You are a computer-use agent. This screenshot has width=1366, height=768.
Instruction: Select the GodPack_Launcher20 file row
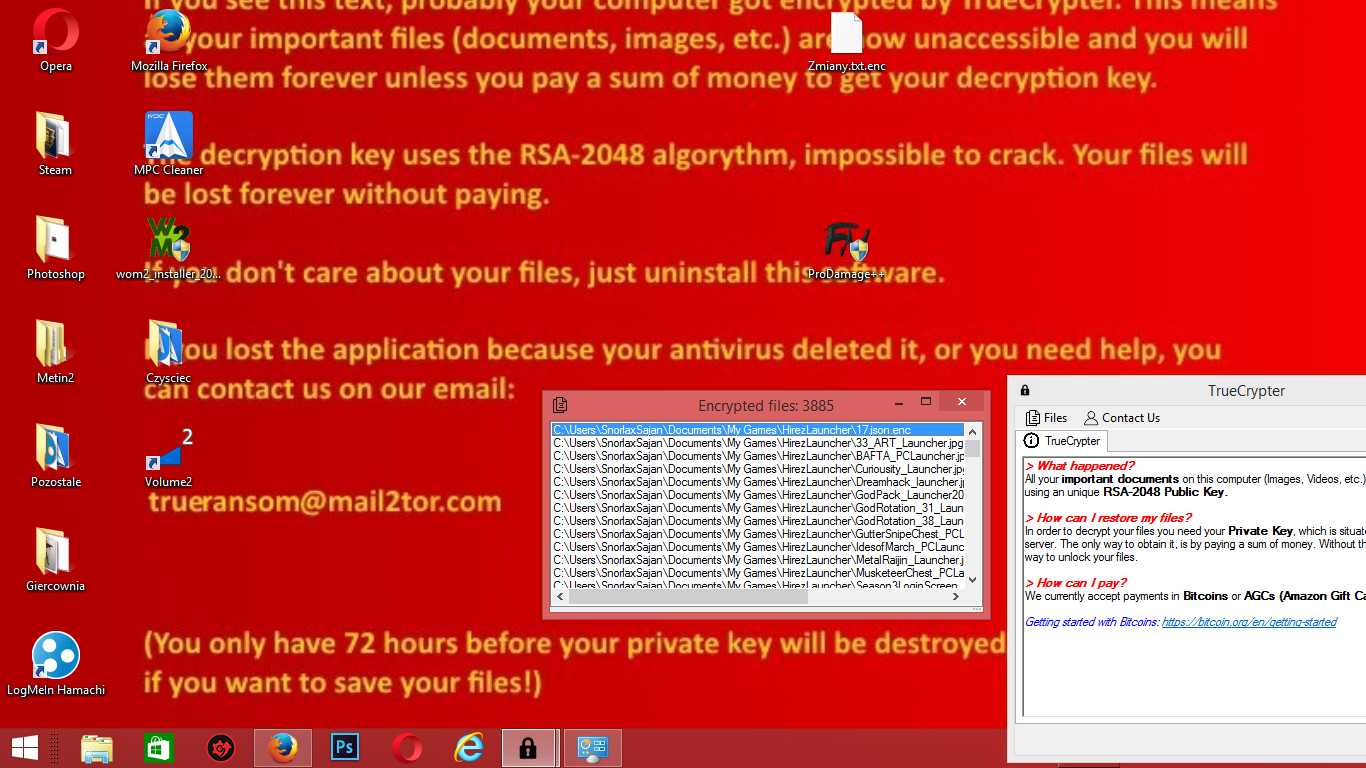click(758, 495)
